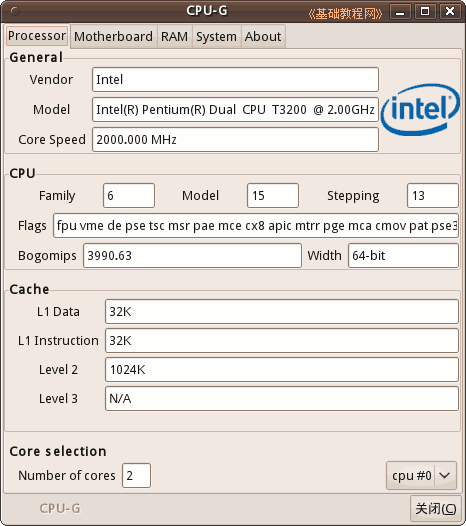Click the Width 64-bit field
The width and height of the screenshot is (466, 526).
(403, 256)
